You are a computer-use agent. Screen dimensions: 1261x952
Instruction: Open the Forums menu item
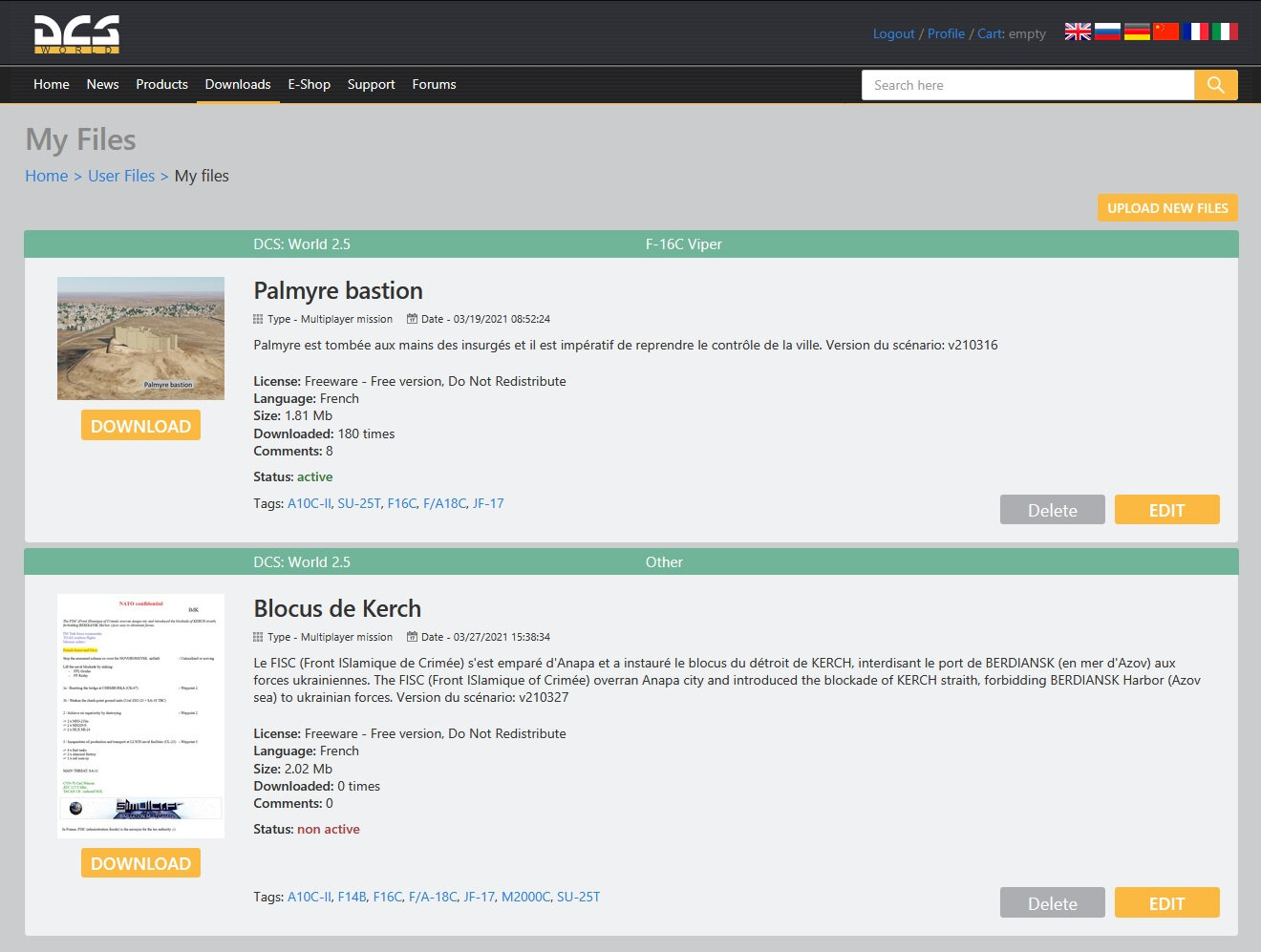tap(435, 84)
